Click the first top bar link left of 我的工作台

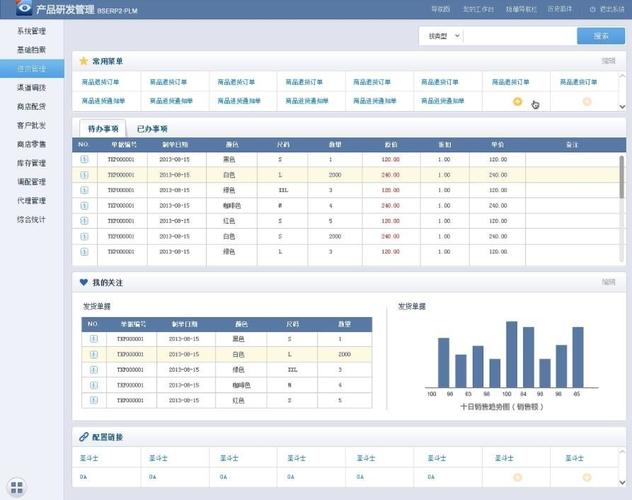441,9
